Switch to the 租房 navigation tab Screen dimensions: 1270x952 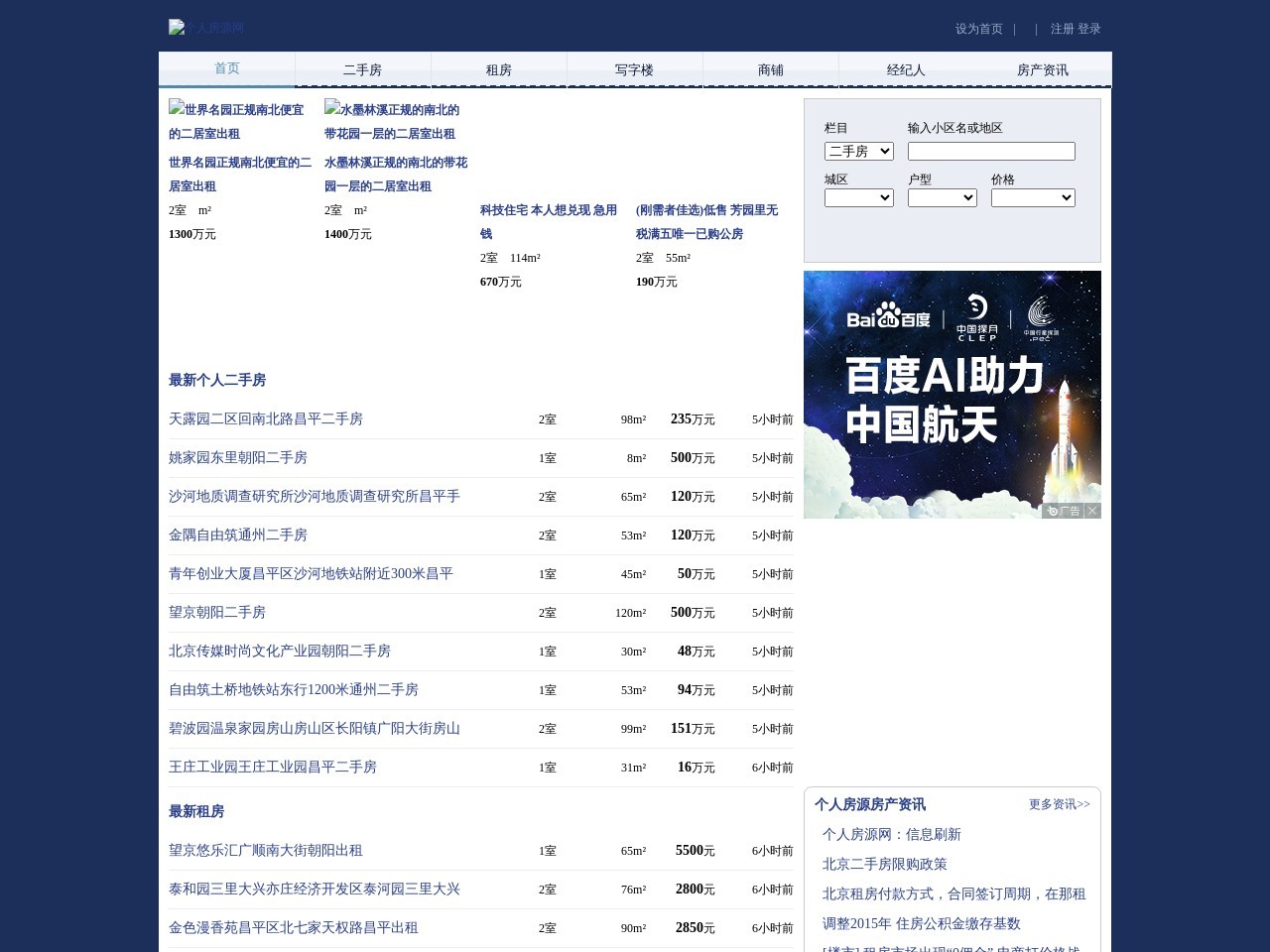coord(498,69)
